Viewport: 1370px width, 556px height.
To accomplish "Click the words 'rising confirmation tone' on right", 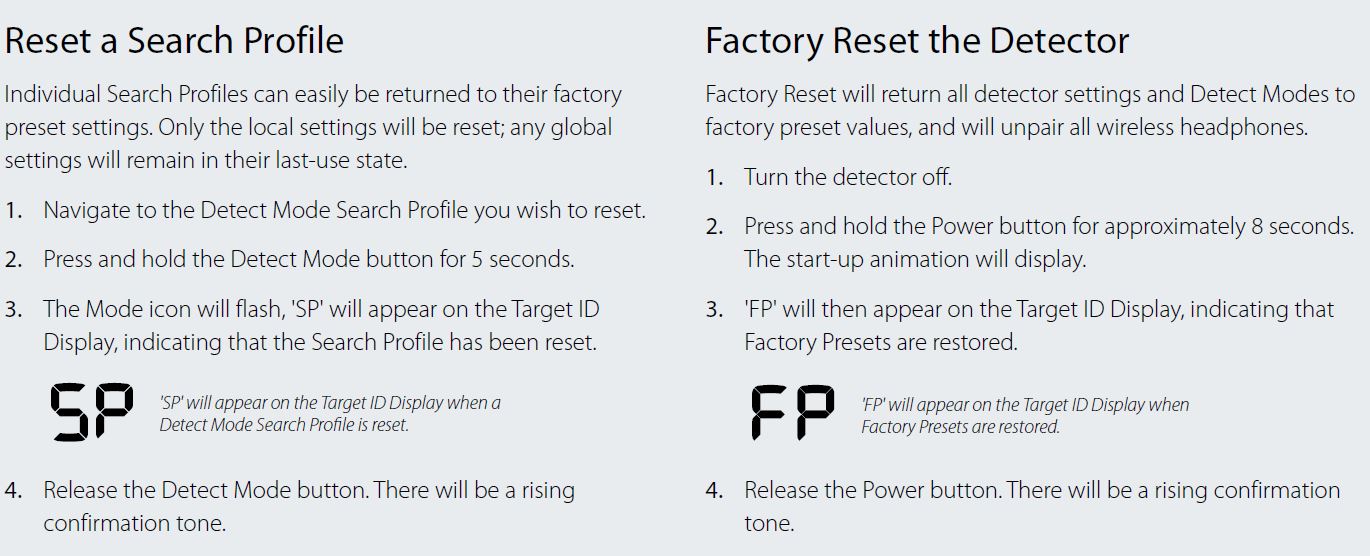I will (1042, 507).
